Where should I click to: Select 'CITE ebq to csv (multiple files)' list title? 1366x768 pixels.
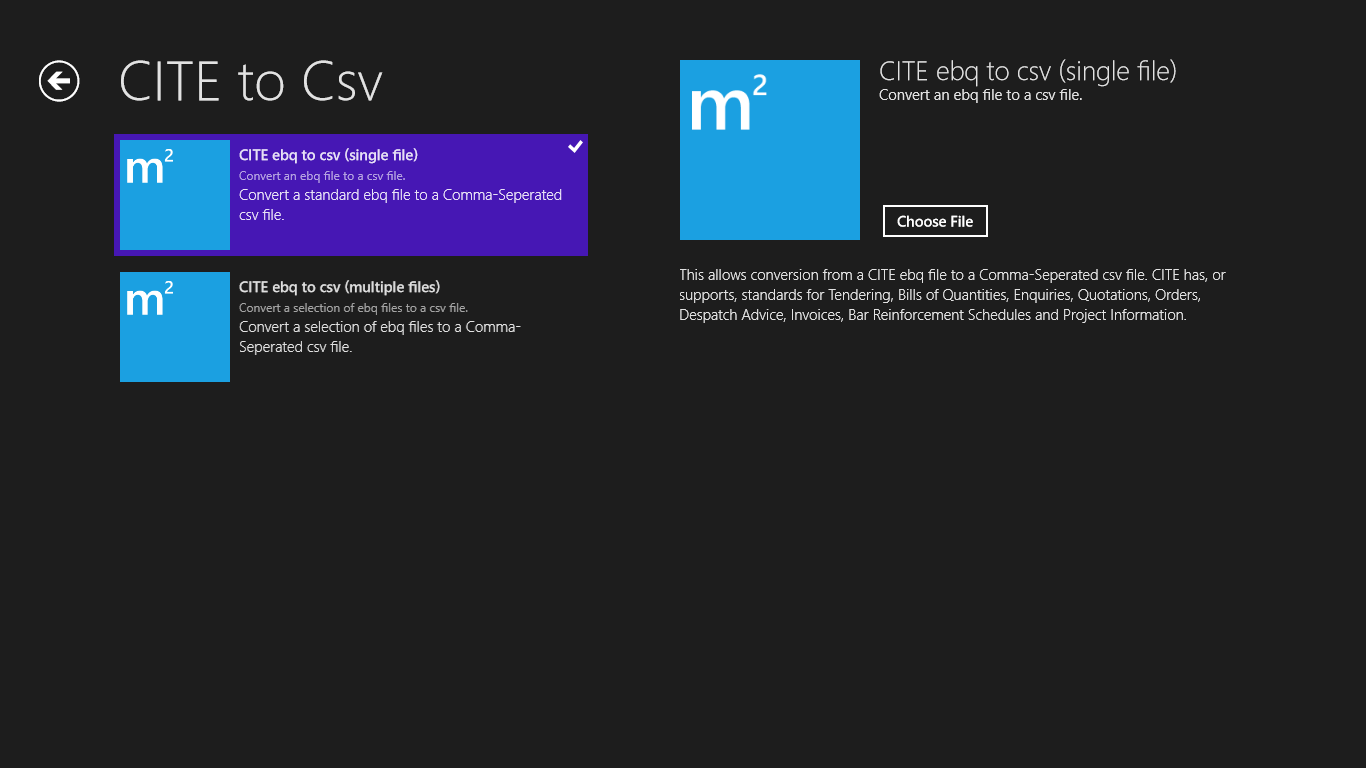pyautogui.click(x=339, y=287)
